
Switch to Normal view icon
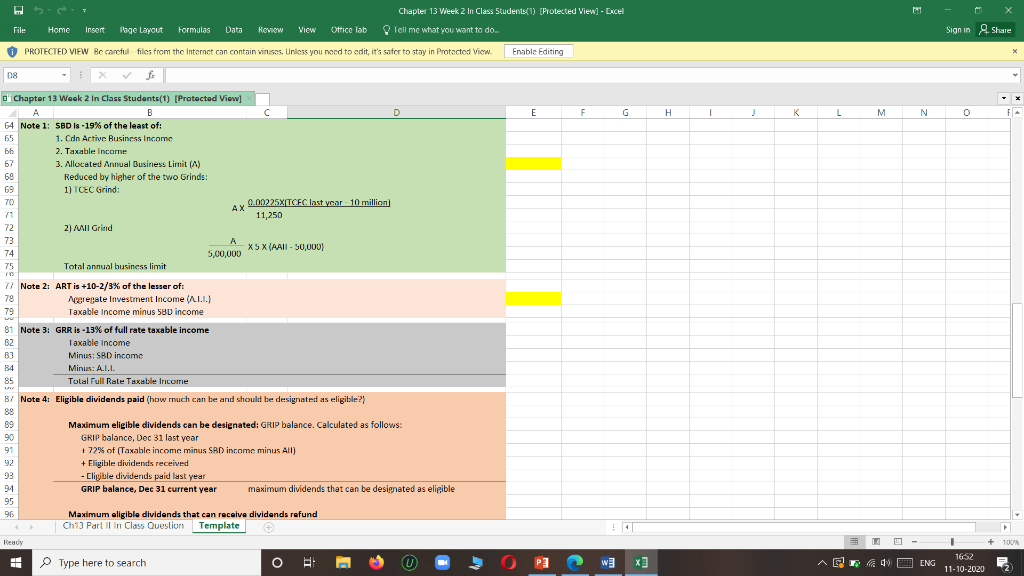tap(854, 542)
